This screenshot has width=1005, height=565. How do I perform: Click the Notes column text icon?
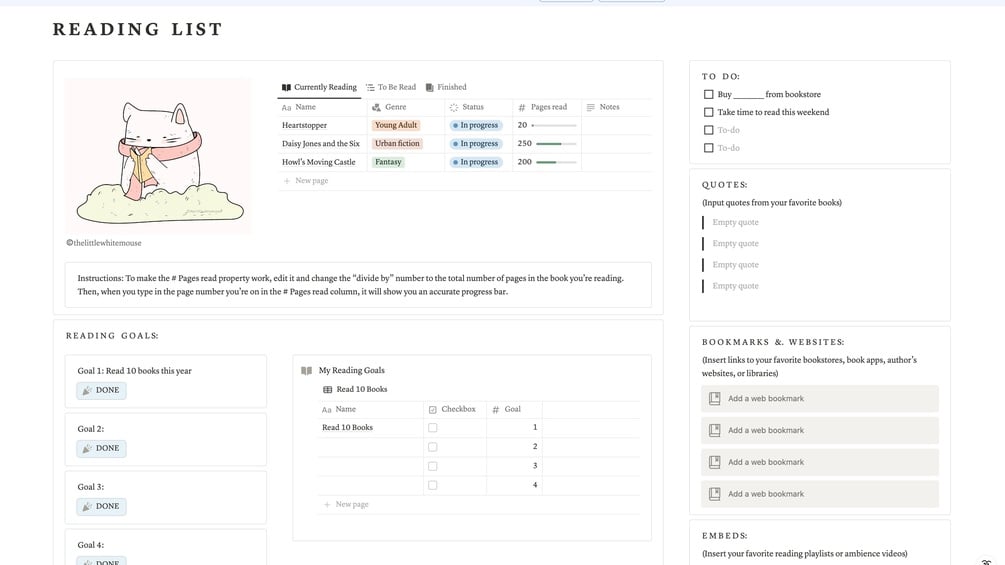pos(590,107)
